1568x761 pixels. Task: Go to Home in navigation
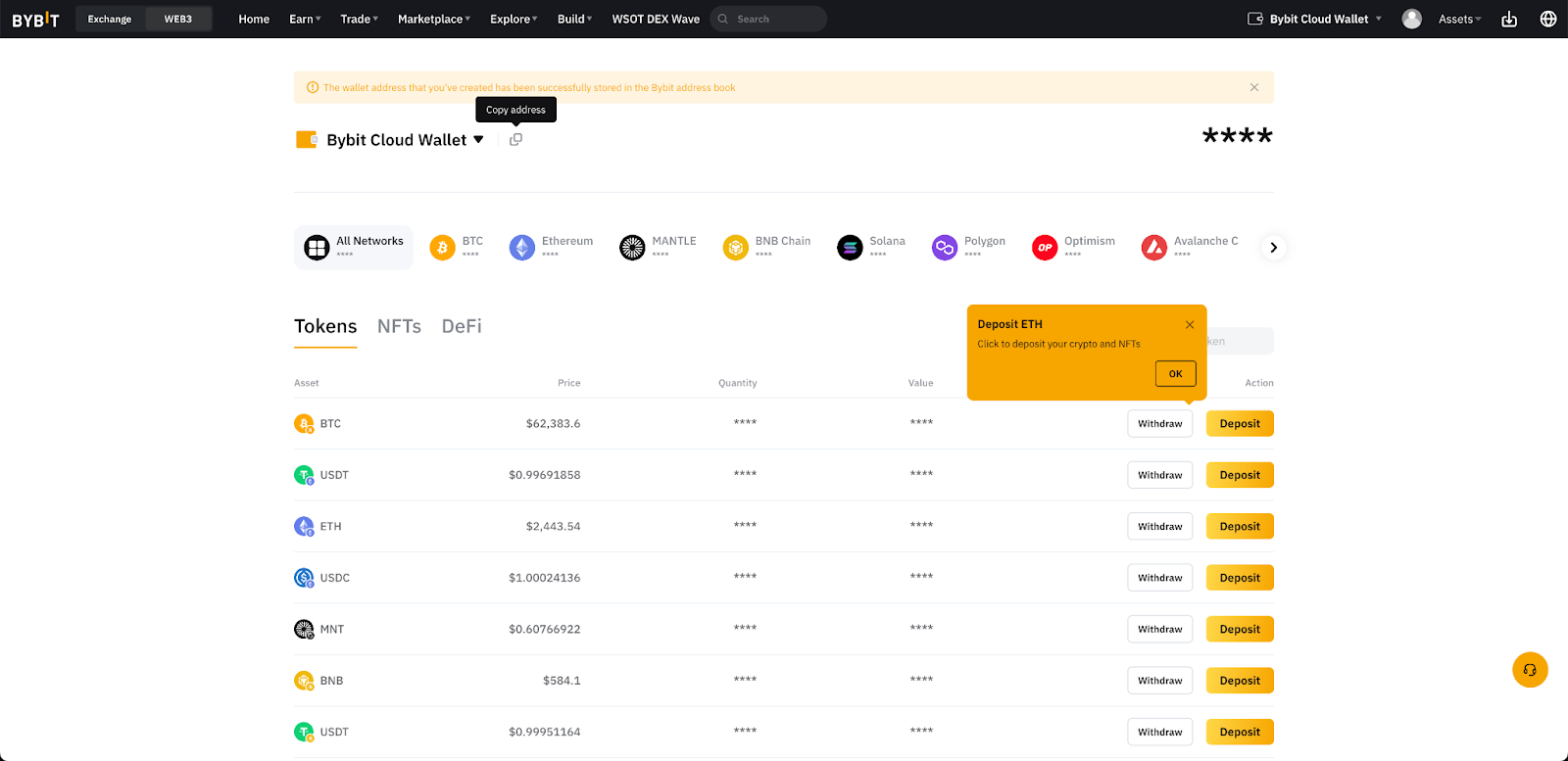click(x=254, y=19)
